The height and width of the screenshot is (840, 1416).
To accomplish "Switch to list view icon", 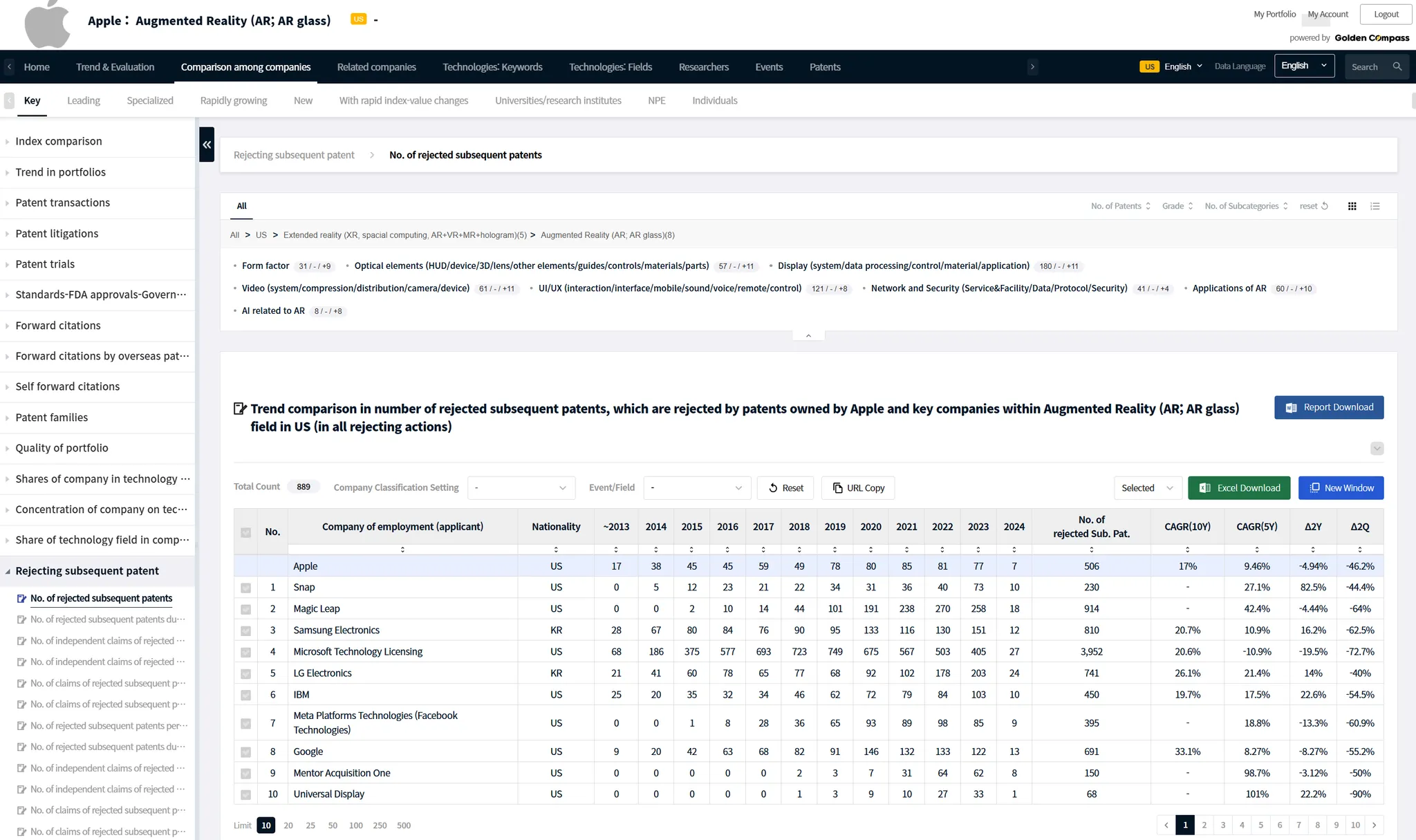I will tap(1375, 206).
